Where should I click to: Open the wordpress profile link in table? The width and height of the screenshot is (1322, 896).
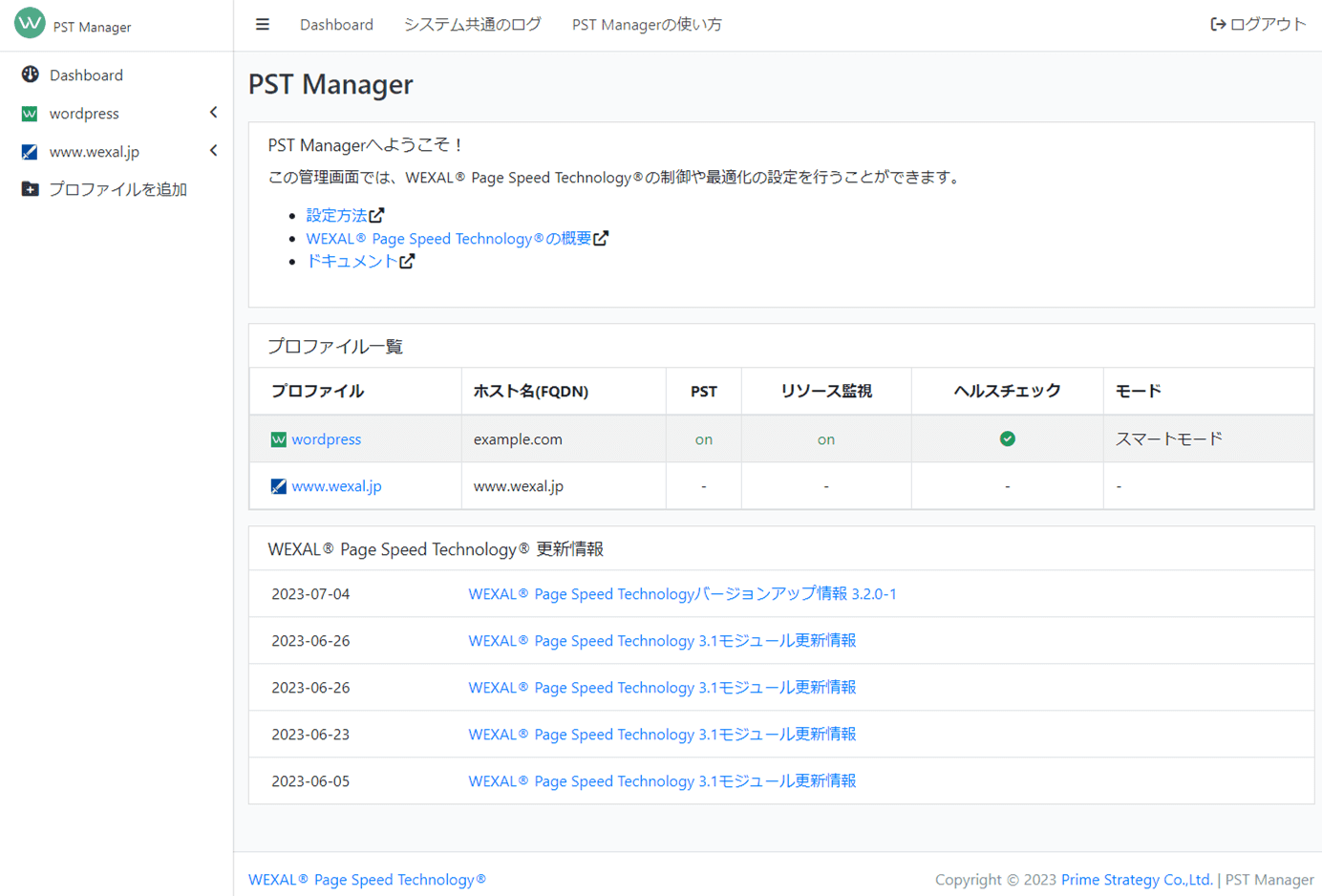[326, 439]
